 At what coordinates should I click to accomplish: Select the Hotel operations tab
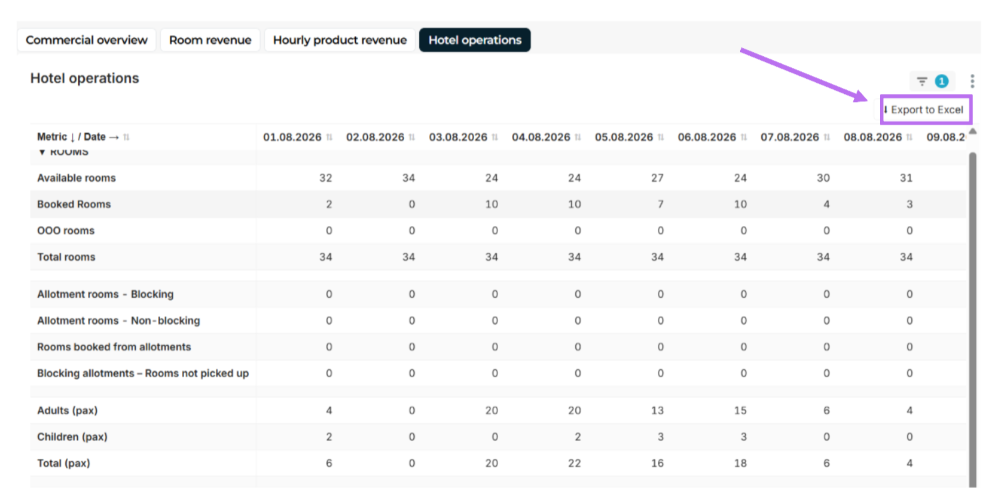coord(474,40)
